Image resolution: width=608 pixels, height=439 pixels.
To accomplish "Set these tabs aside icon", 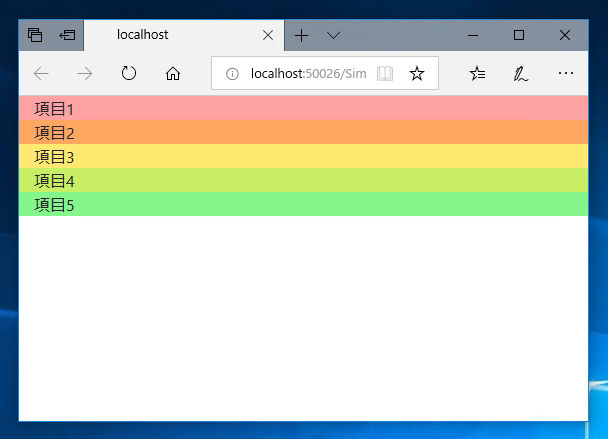I will pos(67,35).
